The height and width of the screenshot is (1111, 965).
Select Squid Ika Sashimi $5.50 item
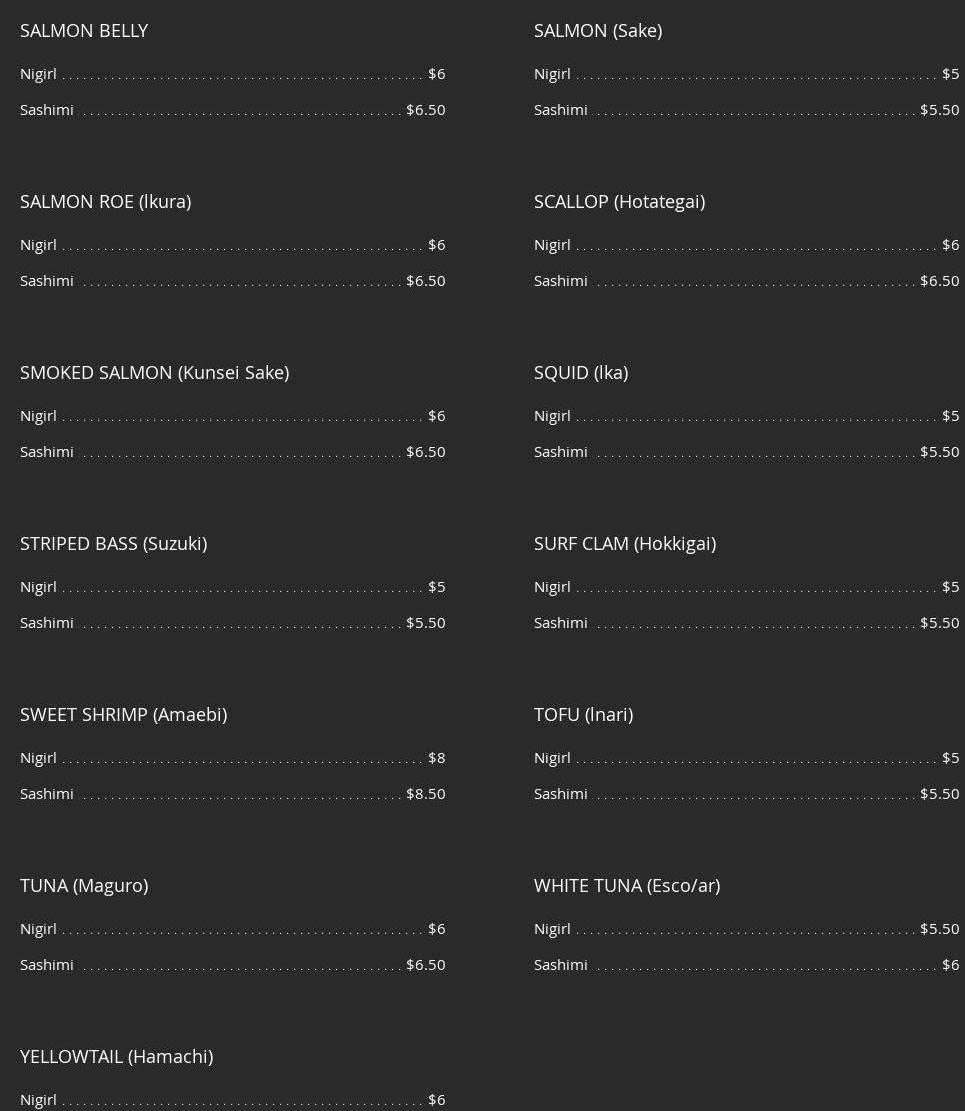pyautogui.click(x=747, y=452)
